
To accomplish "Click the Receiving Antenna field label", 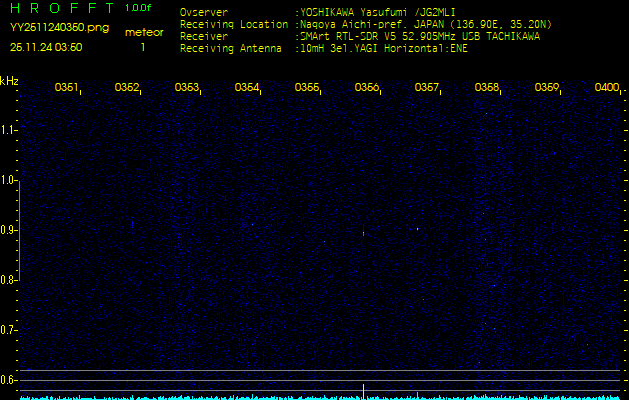I will (231, 49).
